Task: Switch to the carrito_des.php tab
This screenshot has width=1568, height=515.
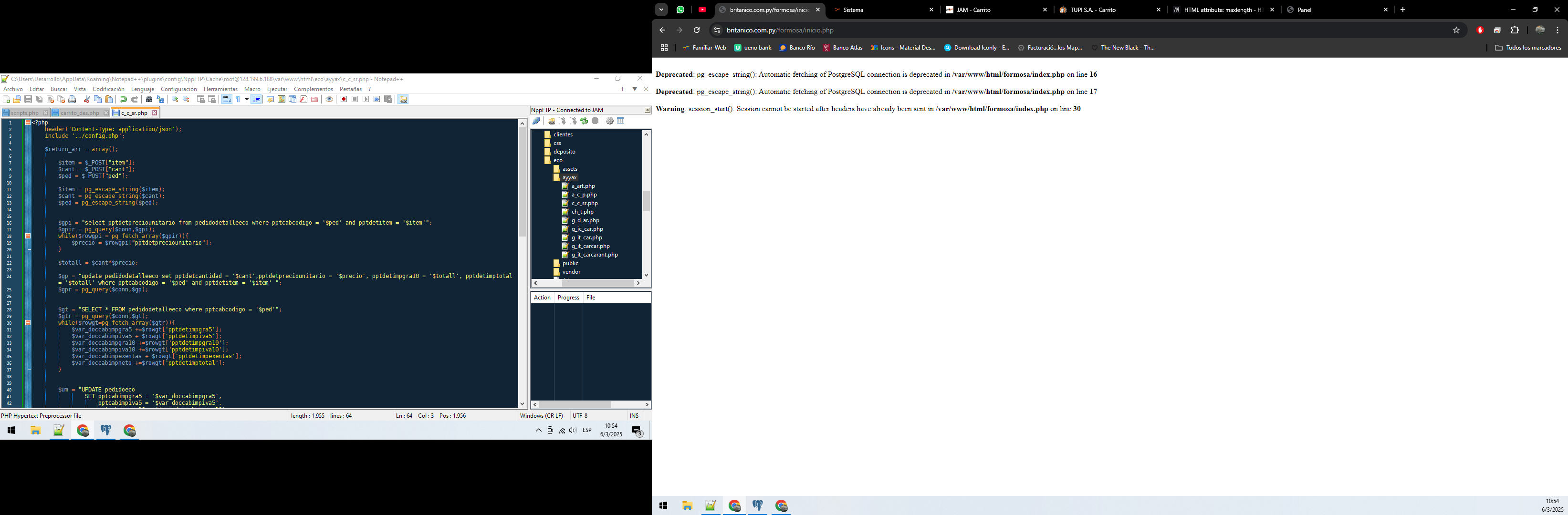Action: click(80, 113)
